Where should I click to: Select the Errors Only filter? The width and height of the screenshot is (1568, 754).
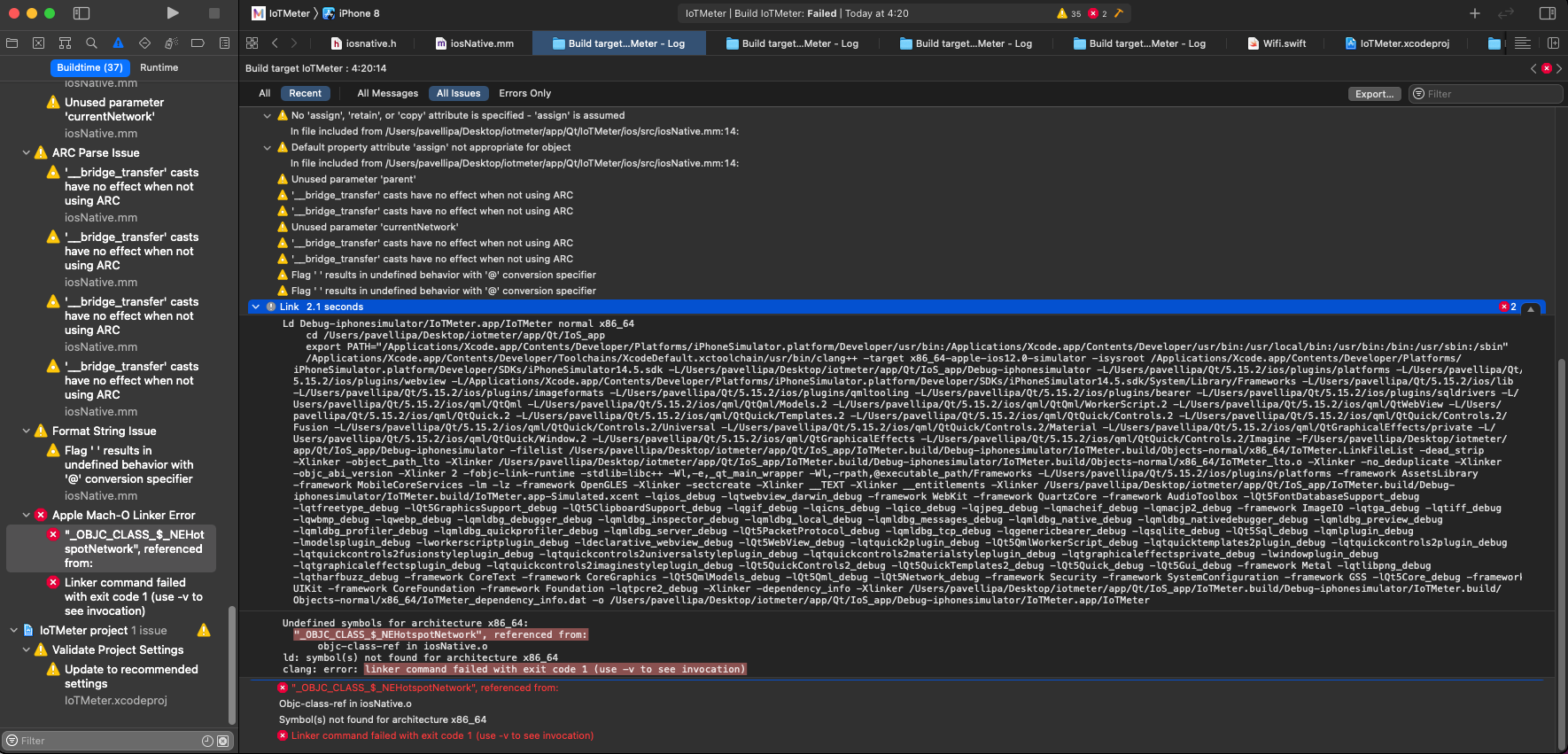(x=524, y=93)
